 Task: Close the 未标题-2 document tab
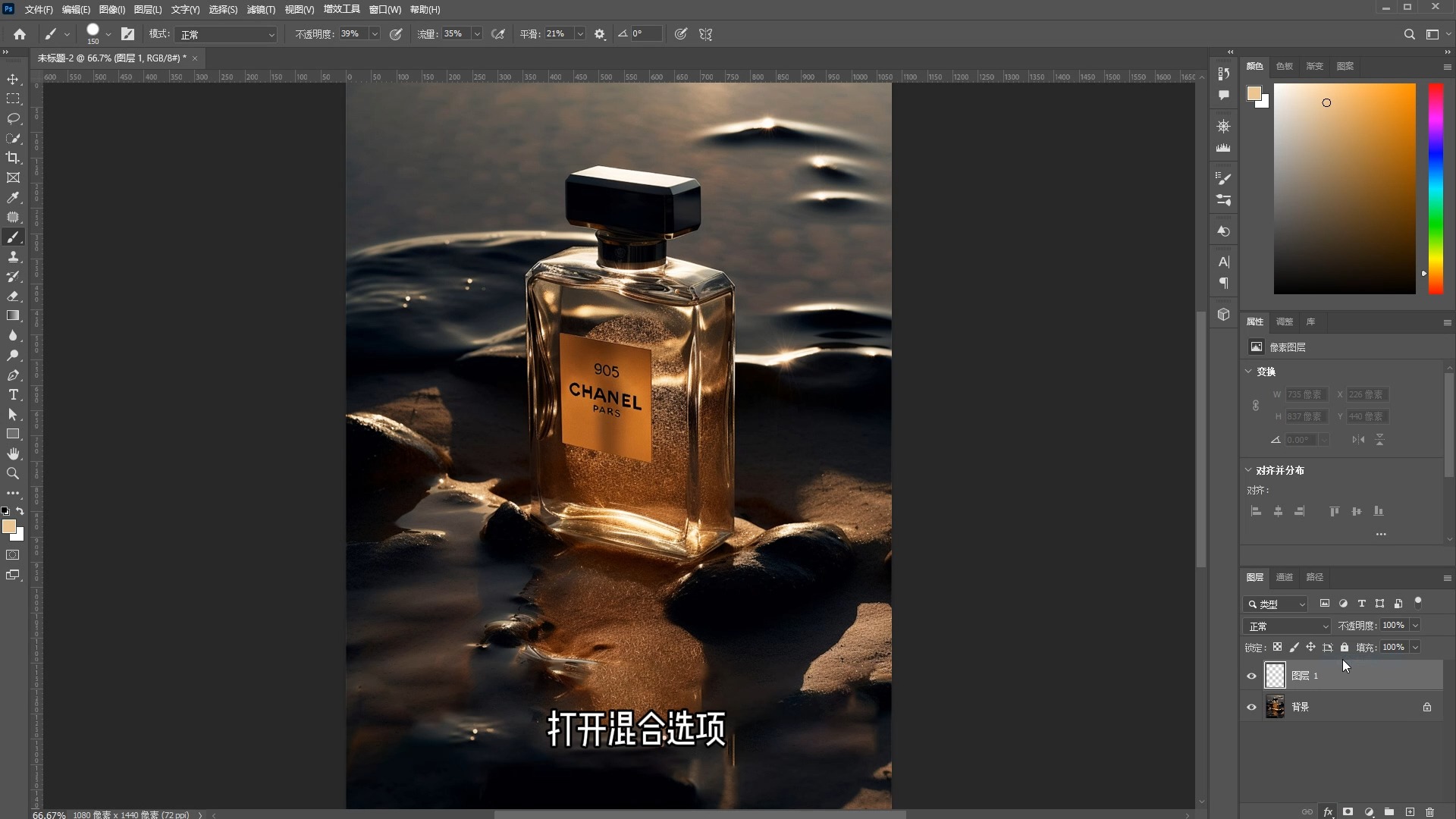coord(195,58)
